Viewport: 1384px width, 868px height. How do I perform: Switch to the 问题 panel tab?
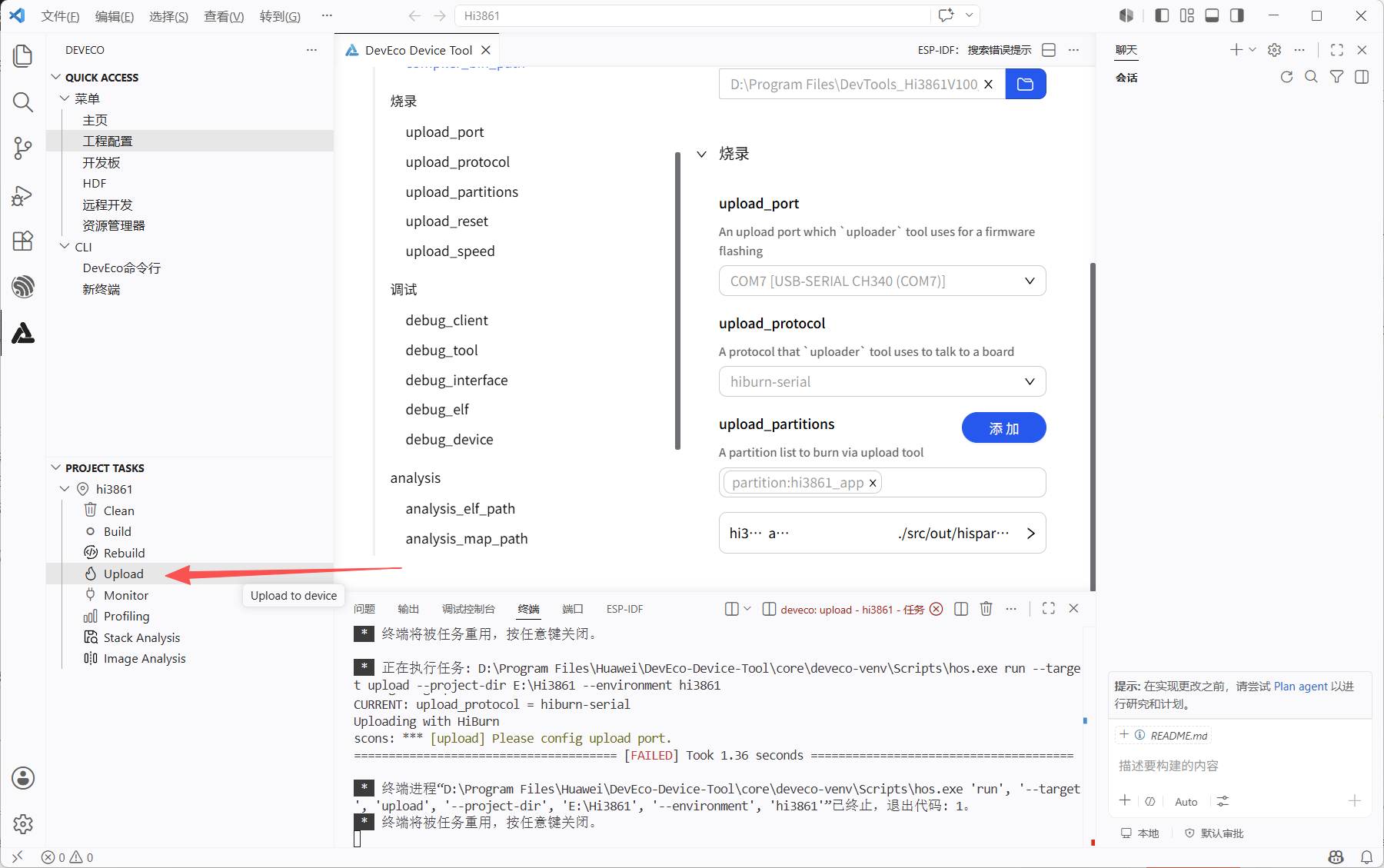point(364,609)
